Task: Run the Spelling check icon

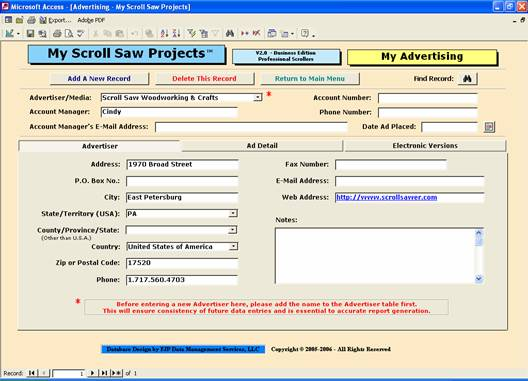Action: point(80,33)
